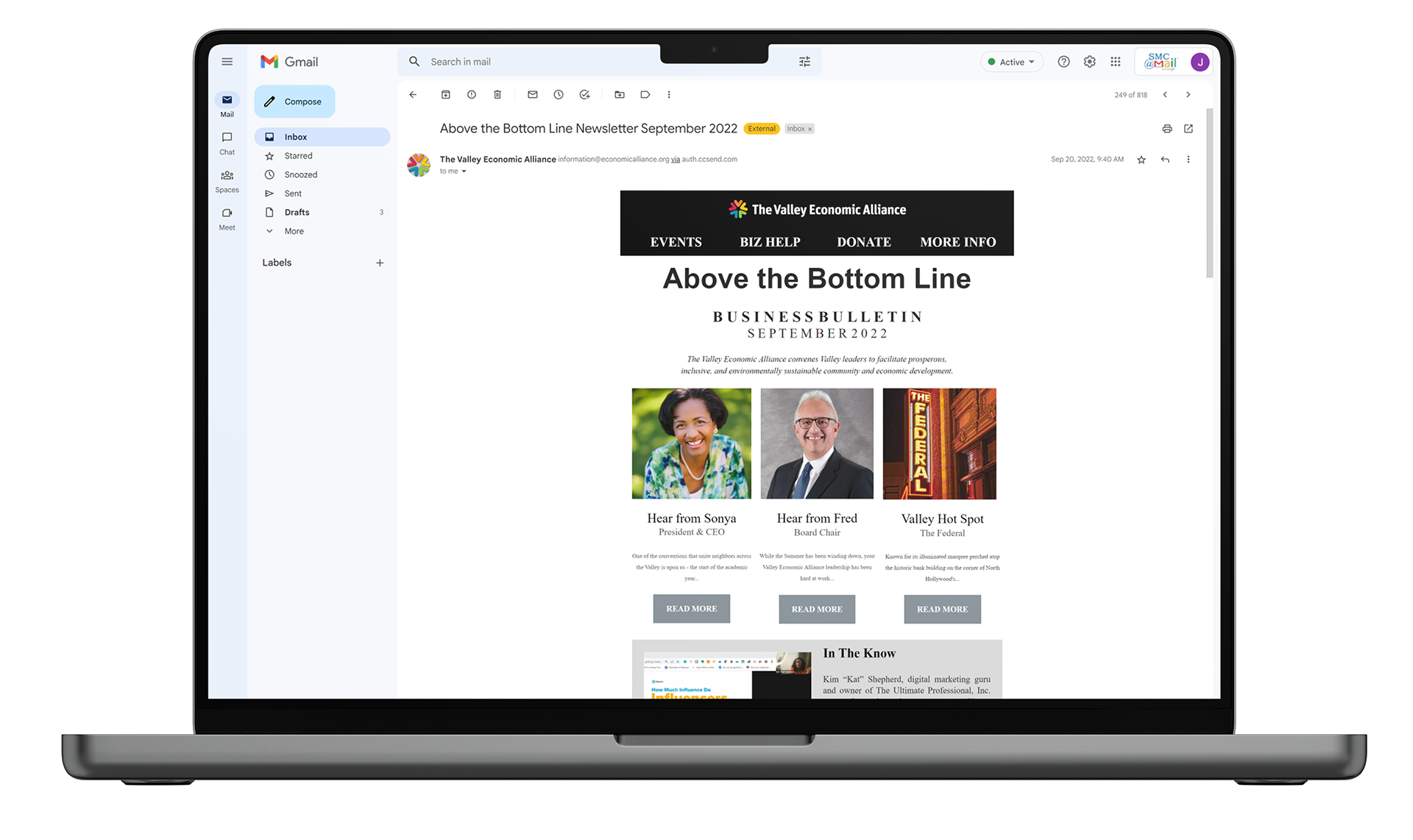Open Settings gear icon
1413x840 pixels.
1089,62
